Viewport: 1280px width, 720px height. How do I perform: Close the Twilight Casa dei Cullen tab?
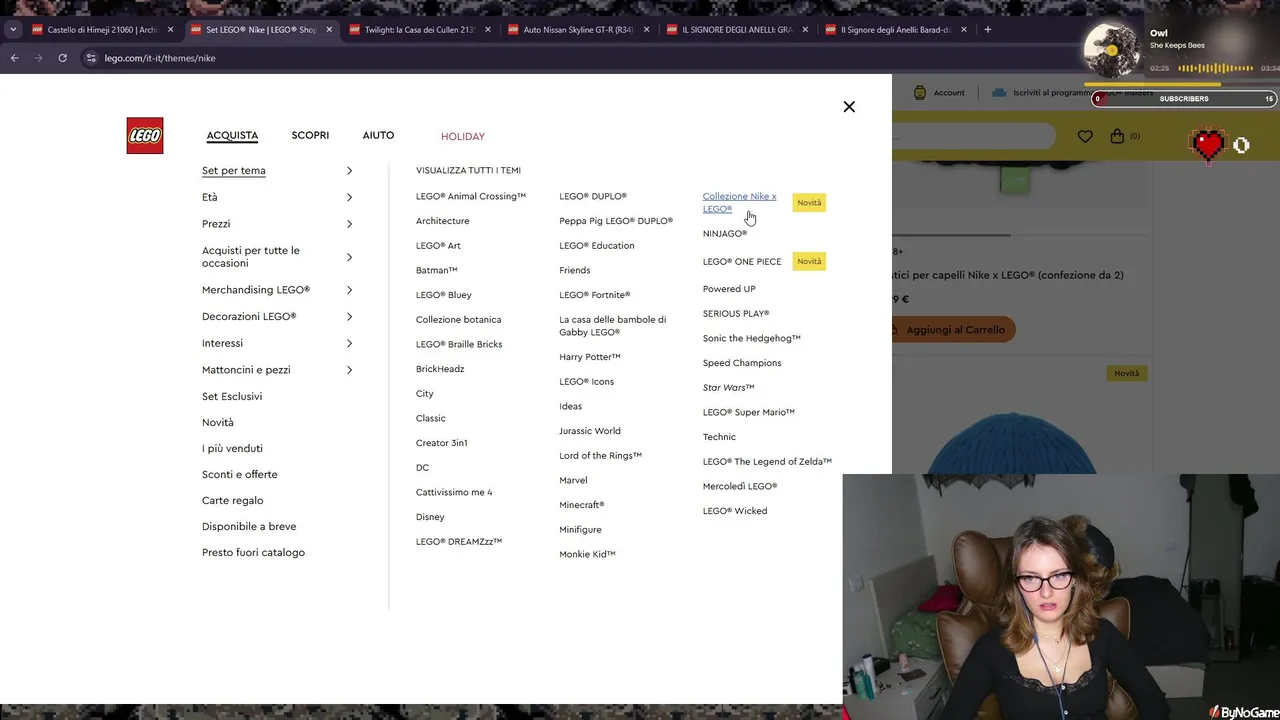(x=488, y=30)
